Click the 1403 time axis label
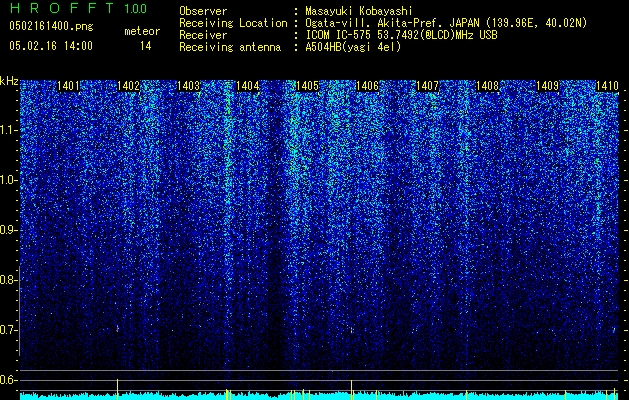 [x=188, y=86]
